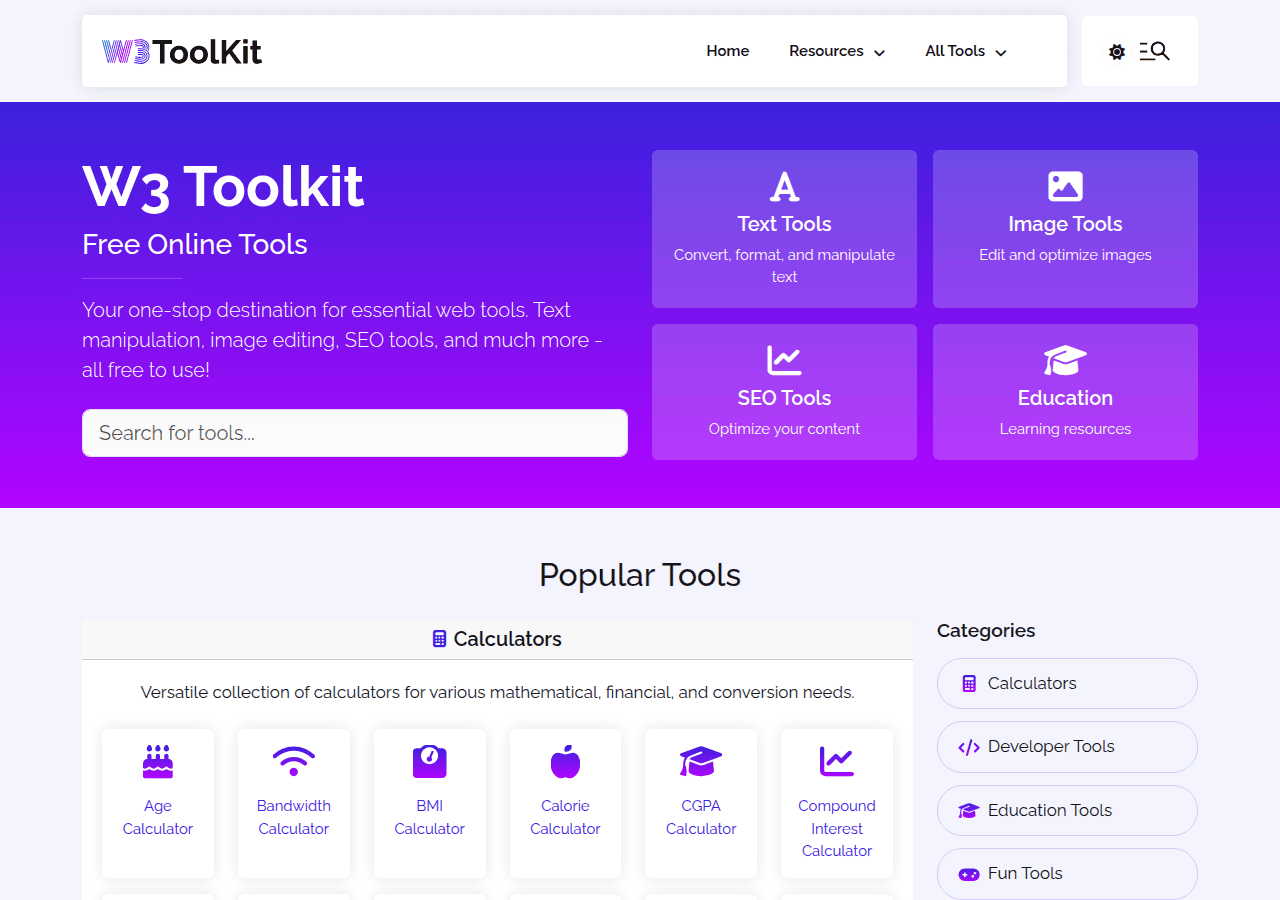1280x900 pixels.
Task: Click the Image Tools picture icon
Action: pos(1065,186)
